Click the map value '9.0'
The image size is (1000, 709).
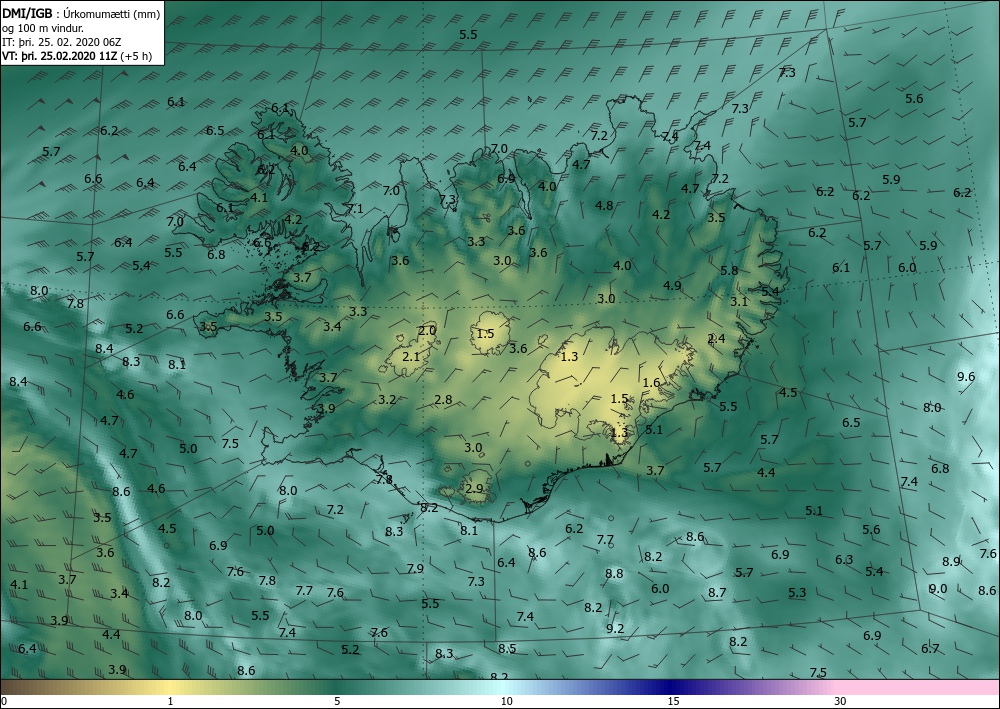[x=938, y=588]
